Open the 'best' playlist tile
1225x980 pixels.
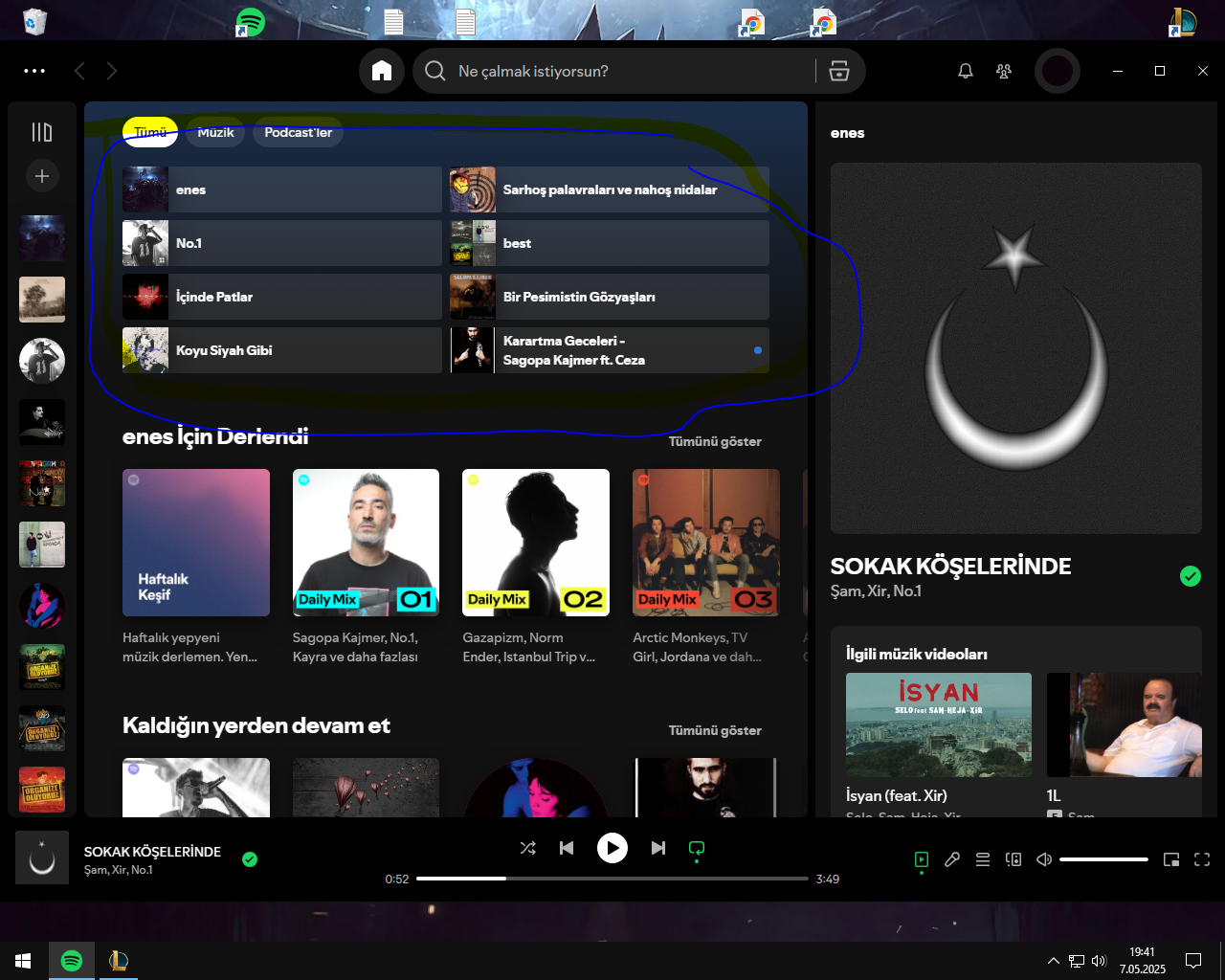click(610, 243)
